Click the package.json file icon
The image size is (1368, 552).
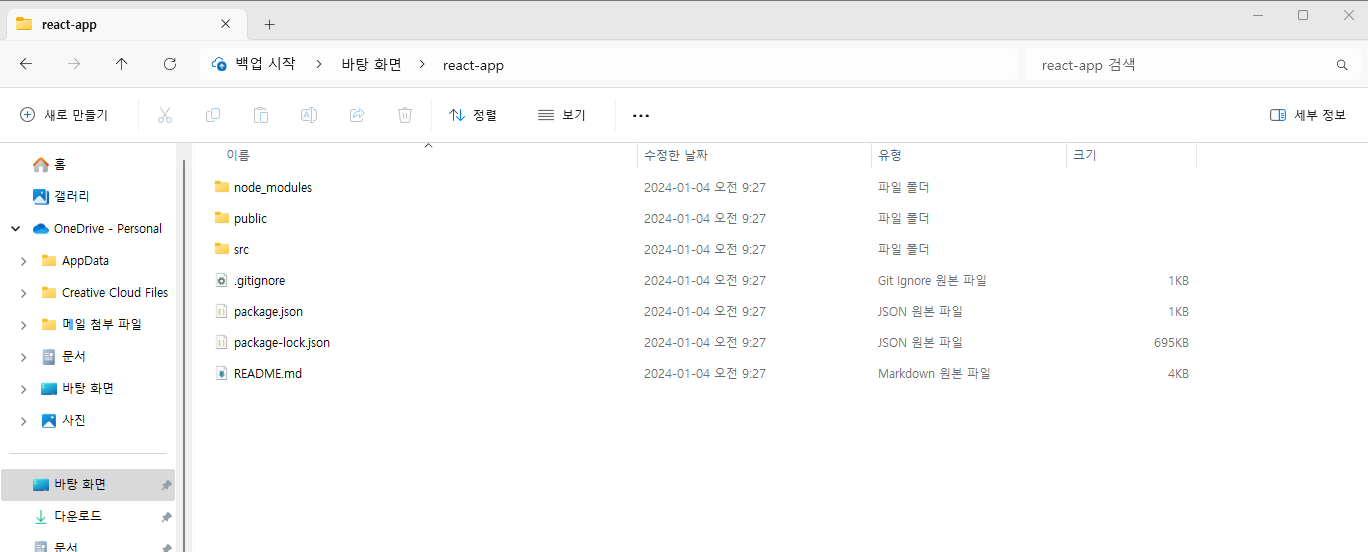(222, 311)
